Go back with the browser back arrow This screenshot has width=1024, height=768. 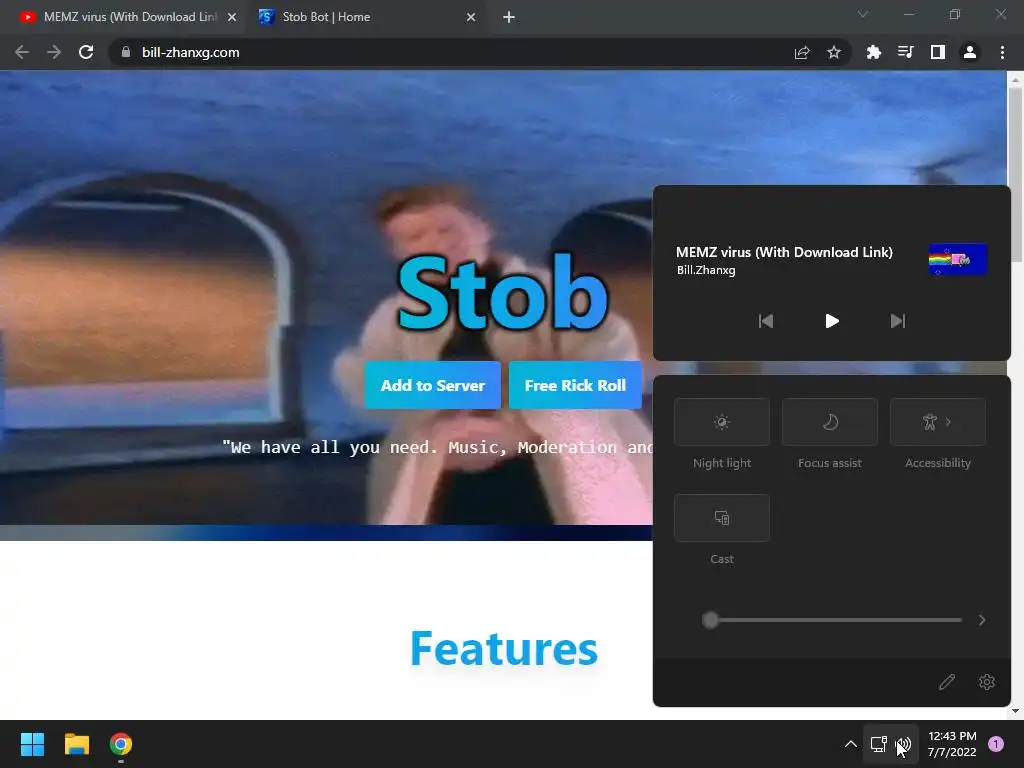pyautogui.click(x=22, y=52)
